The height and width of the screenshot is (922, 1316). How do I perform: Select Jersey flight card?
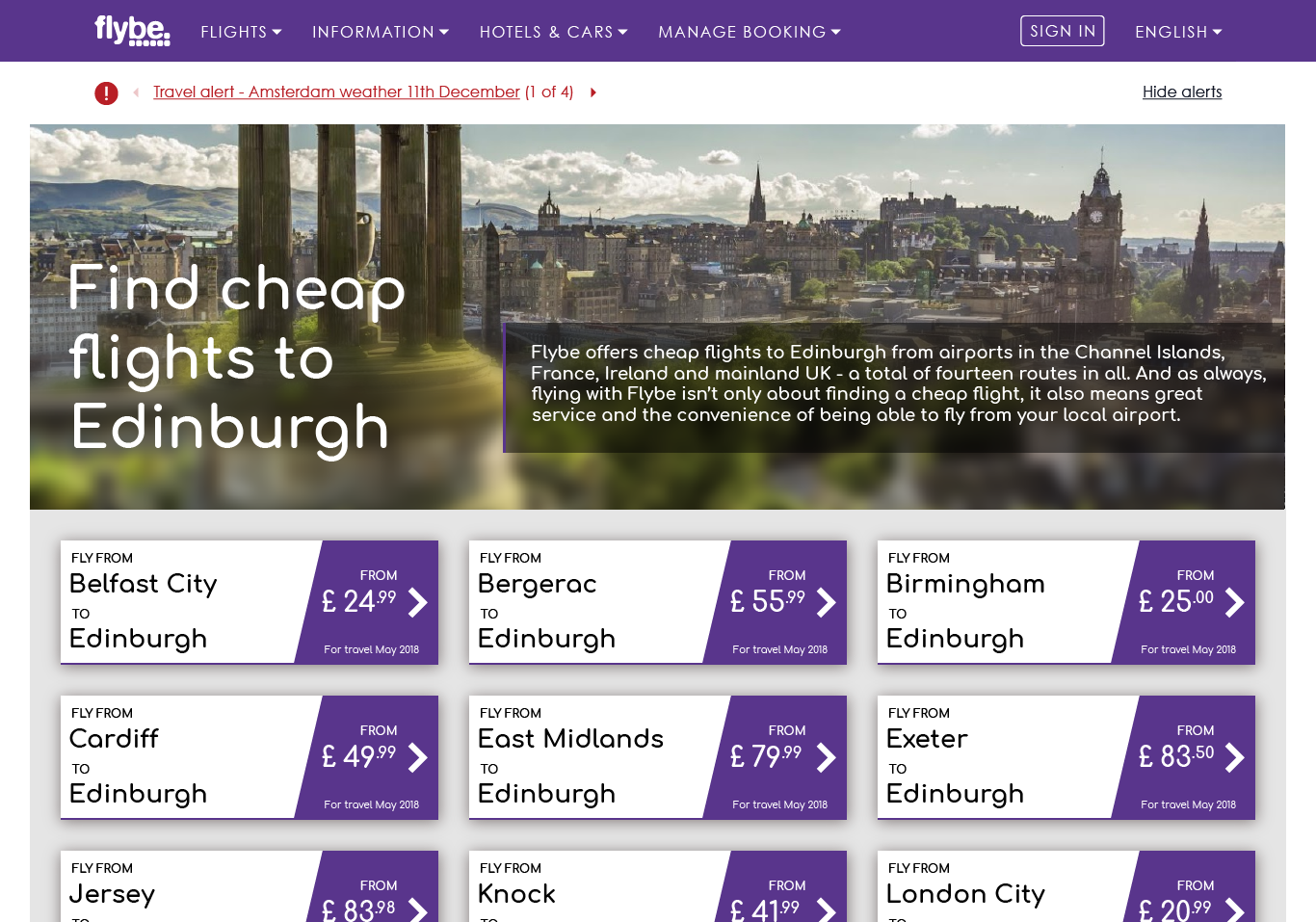250,886
